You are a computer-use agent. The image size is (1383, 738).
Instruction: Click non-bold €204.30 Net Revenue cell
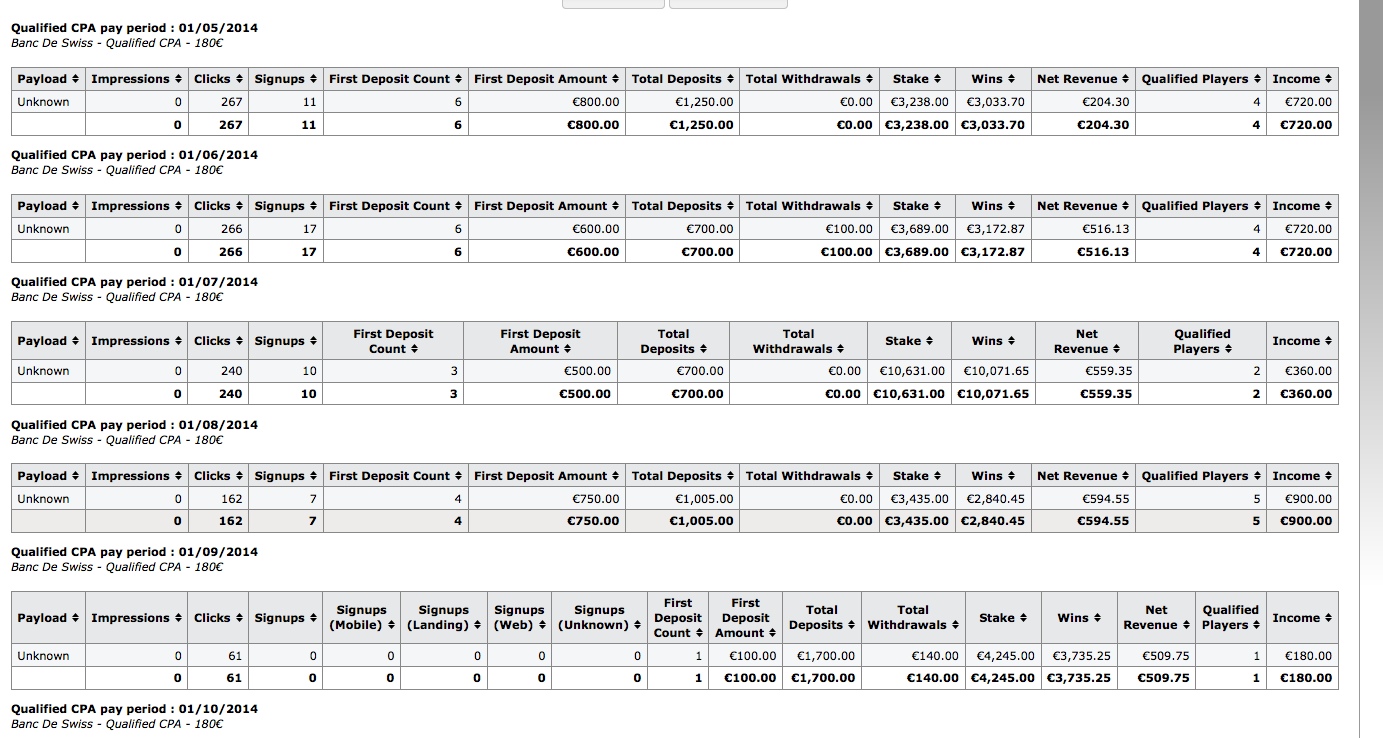tap(1106, 102)
